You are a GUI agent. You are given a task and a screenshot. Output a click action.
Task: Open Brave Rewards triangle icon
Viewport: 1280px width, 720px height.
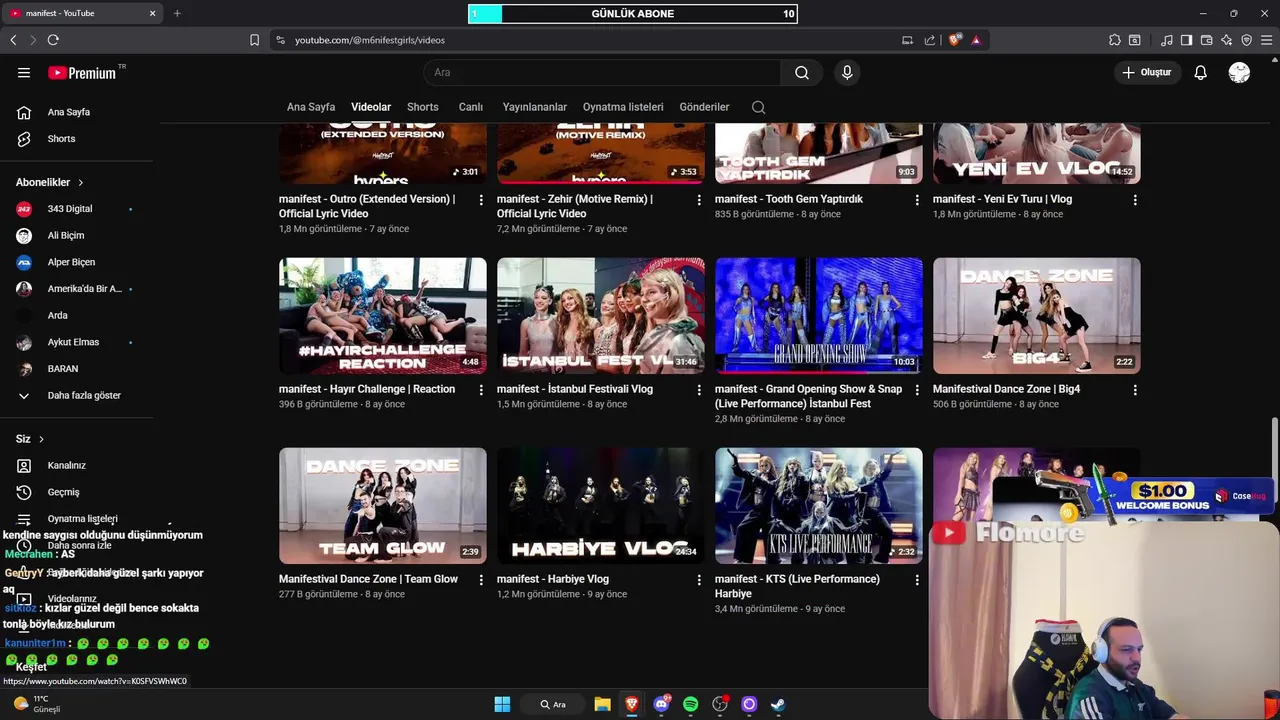(x=976, y=40)
